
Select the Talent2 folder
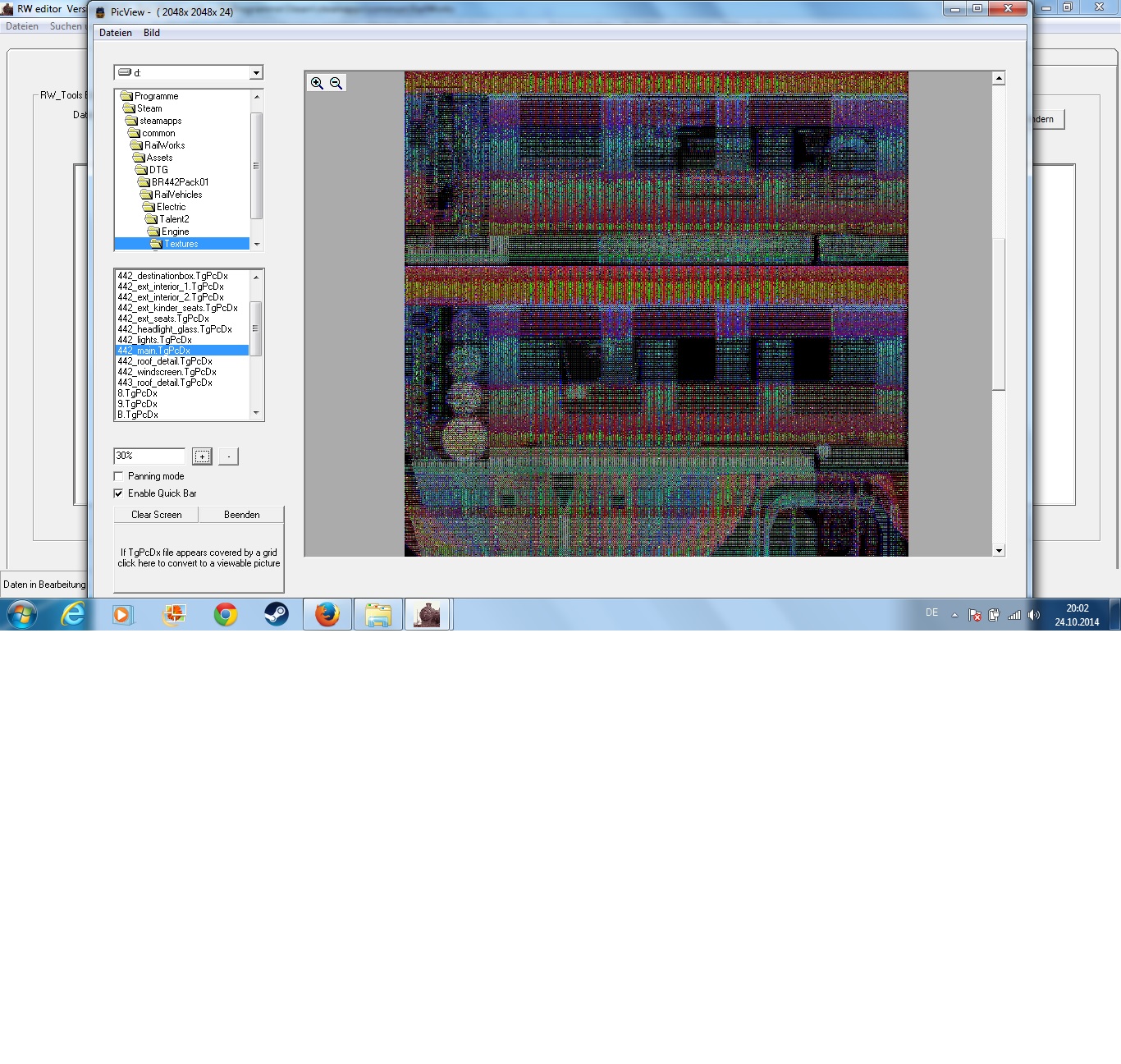pyautogui.click(x=174, y=219)
